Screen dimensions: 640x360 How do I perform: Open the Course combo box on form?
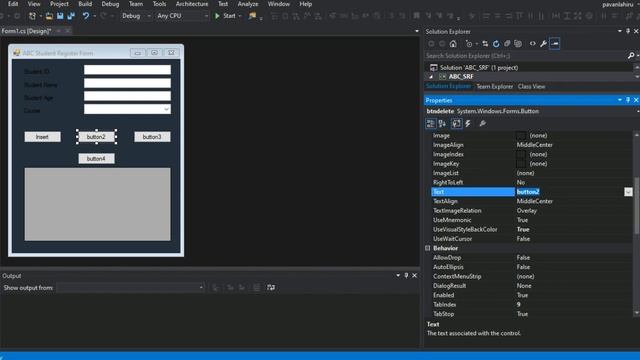tap(166, 109)
